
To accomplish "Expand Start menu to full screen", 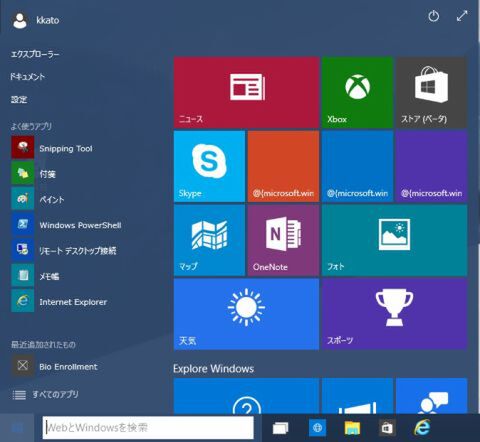I will pyautogui.click(x=462, y=16).
